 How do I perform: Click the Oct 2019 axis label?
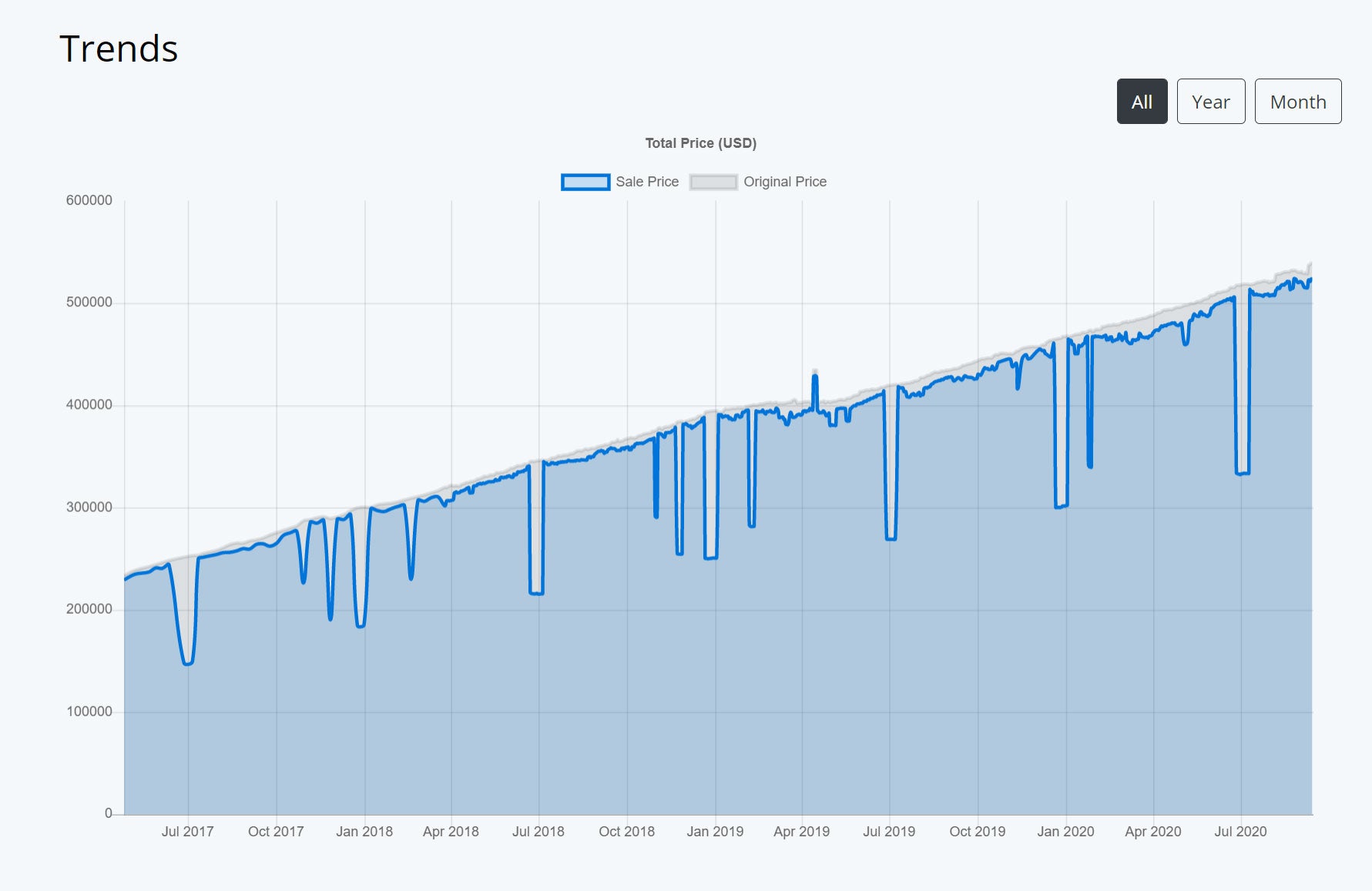(x=977, y=832)
